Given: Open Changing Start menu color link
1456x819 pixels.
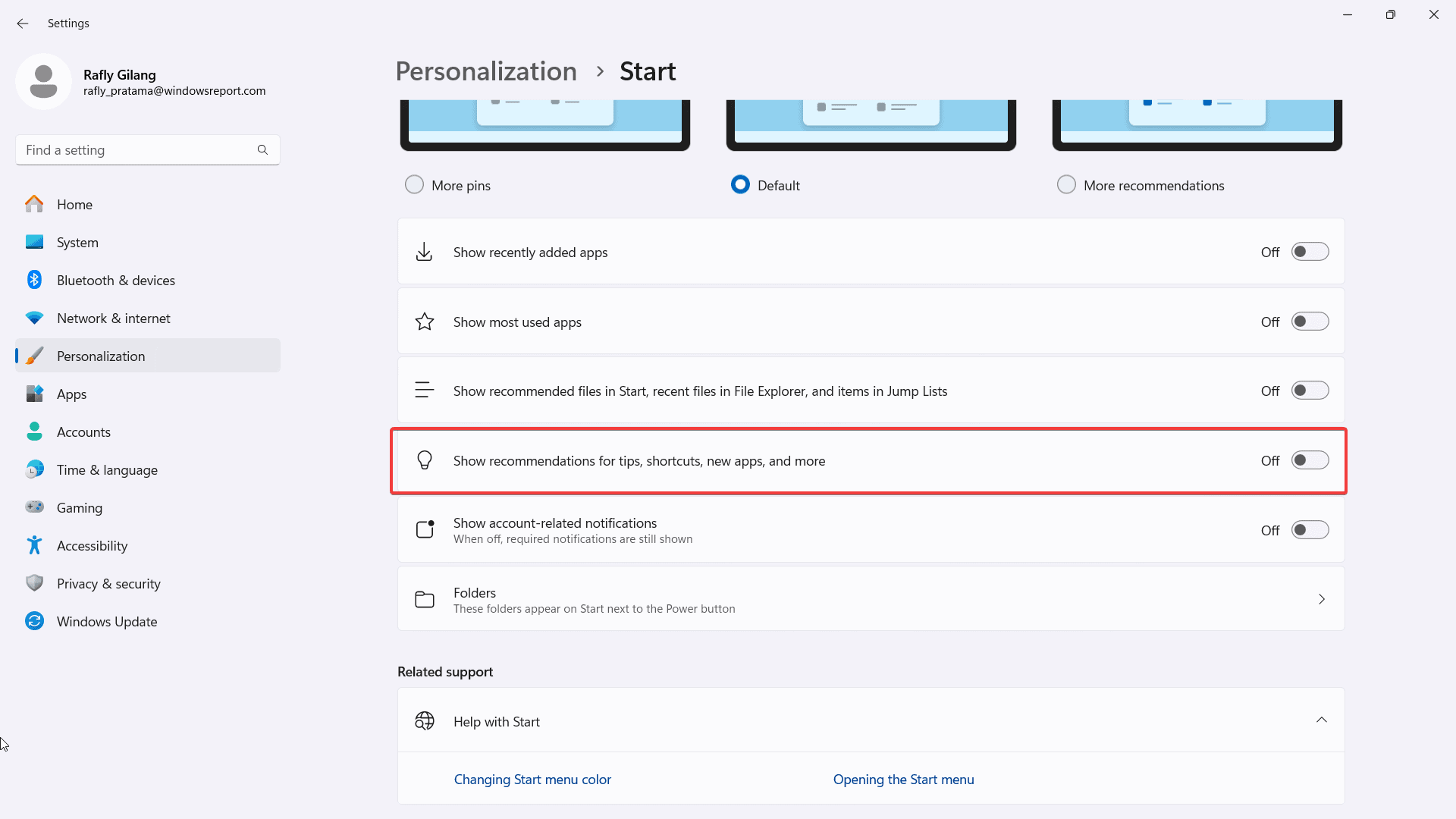Looking at the screenshot, I should (532, 779).
